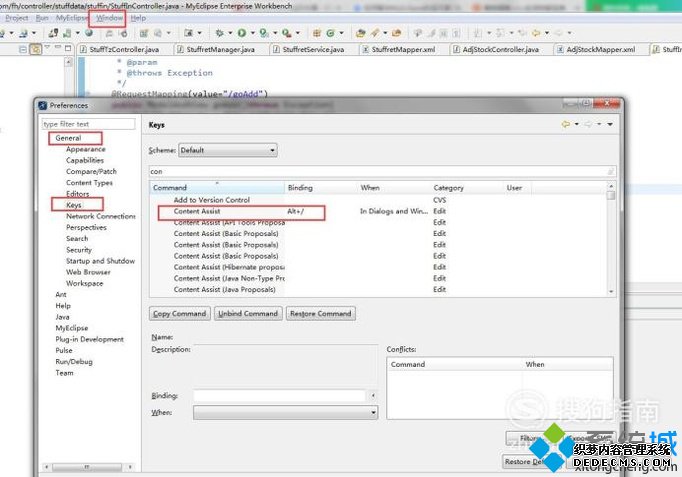Click the green Run launch icon

coord(241,33)
